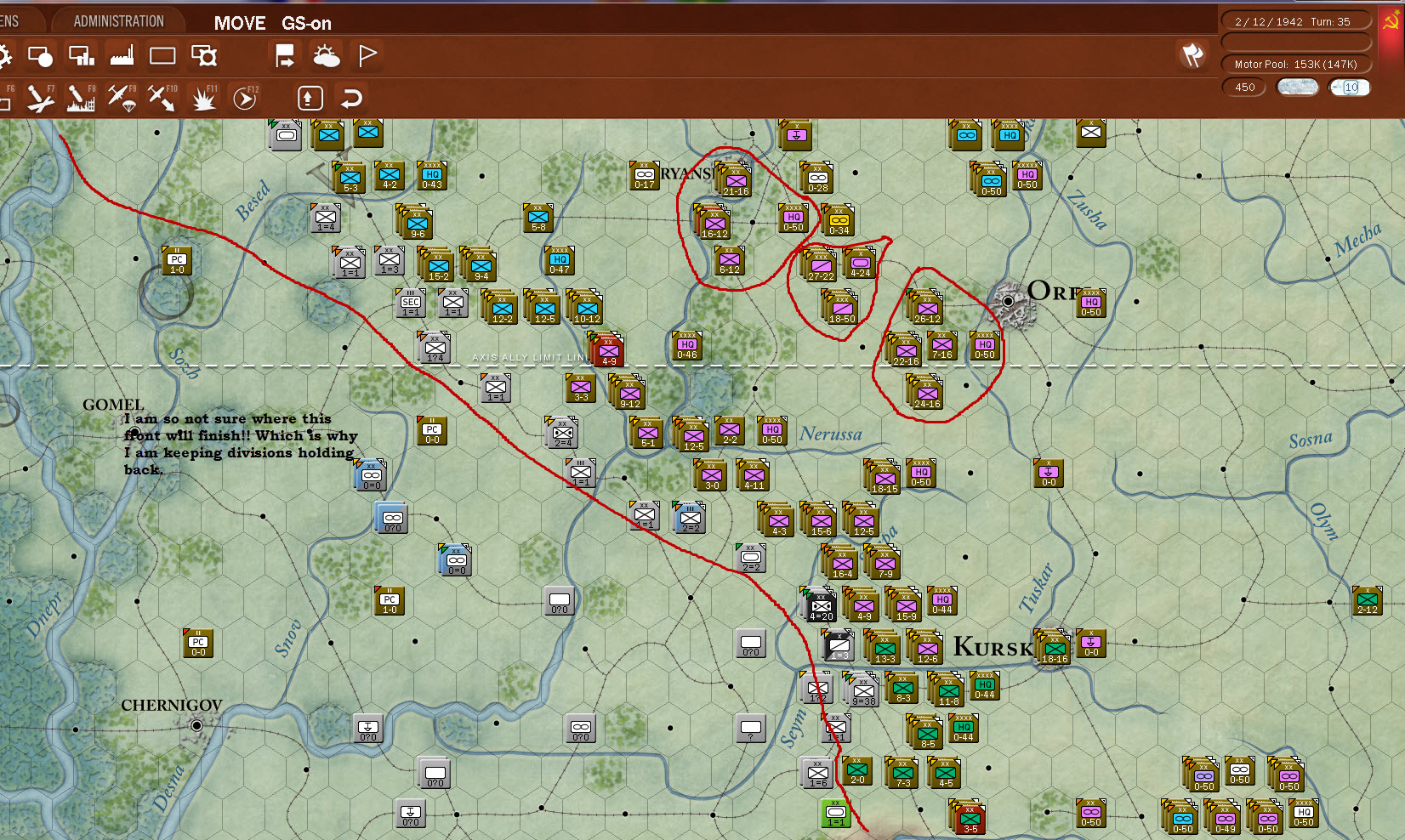The width and height of the screenshot is (1405, 840).
Task: Select the 0-28 unit counter
Action: tap(816, 178)
